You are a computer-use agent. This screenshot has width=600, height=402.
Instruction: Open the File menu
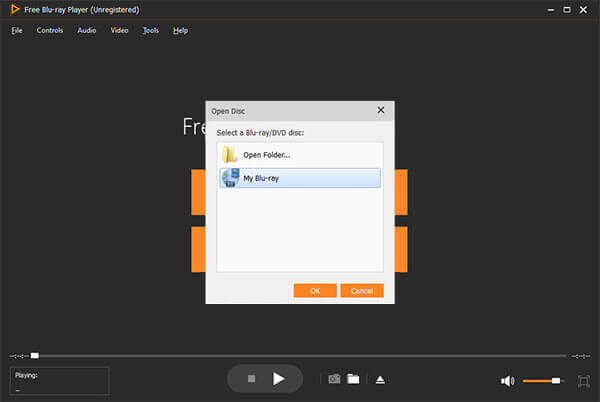pos(17,30)
